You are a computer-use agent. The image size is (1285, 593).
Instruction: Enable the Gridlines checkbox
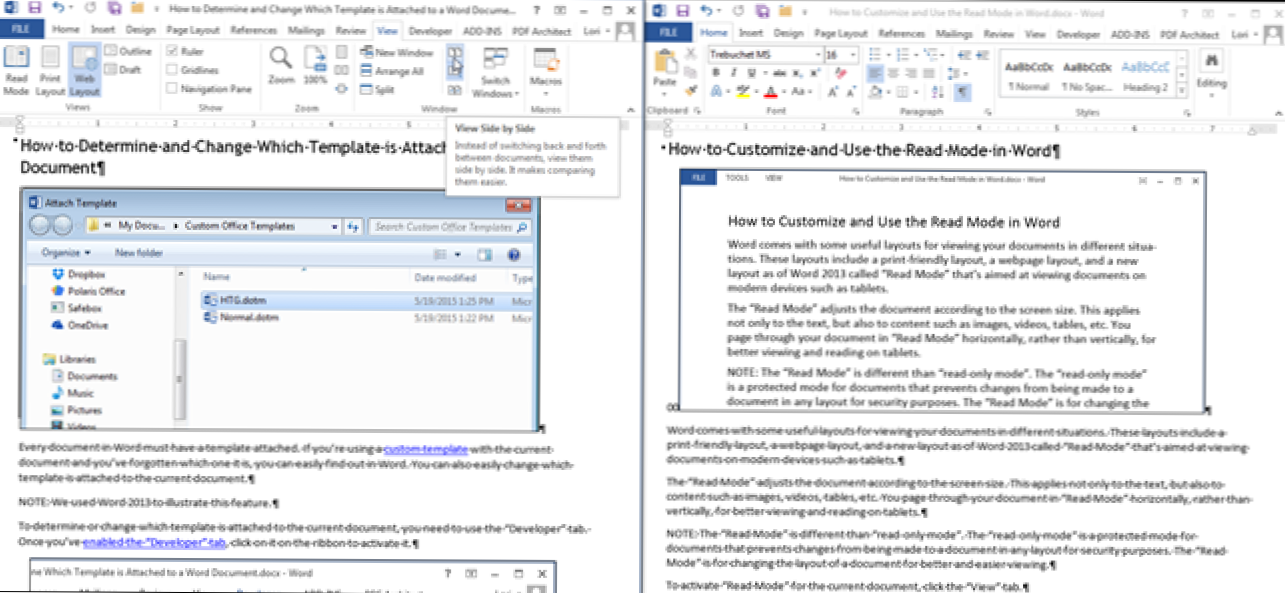tap(173, 70)
